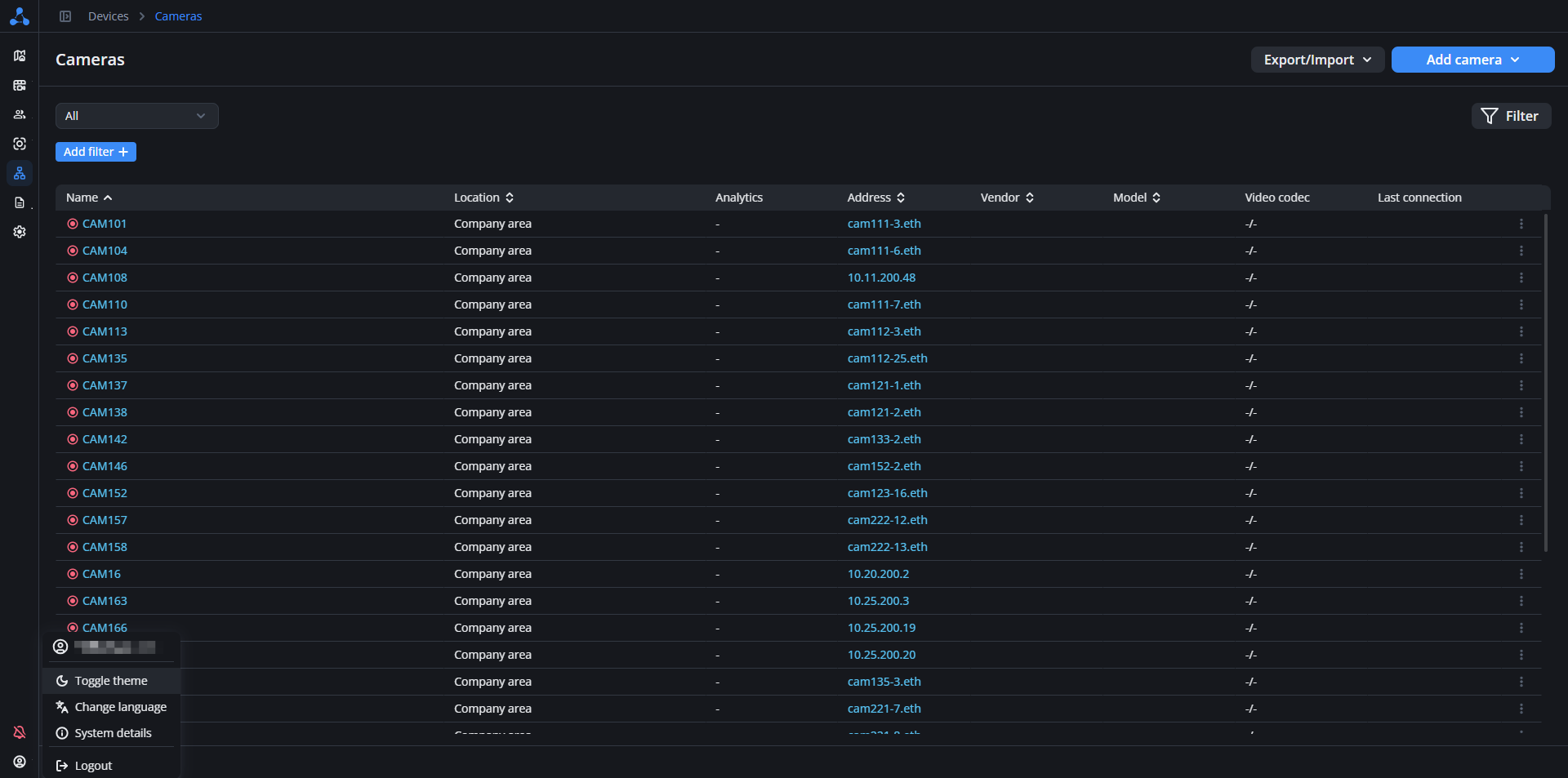Image resolution: width=1568 pixels, height=778 pixels.
Task: Choose Logout from the user menu
Action: [x=93, y=766]
